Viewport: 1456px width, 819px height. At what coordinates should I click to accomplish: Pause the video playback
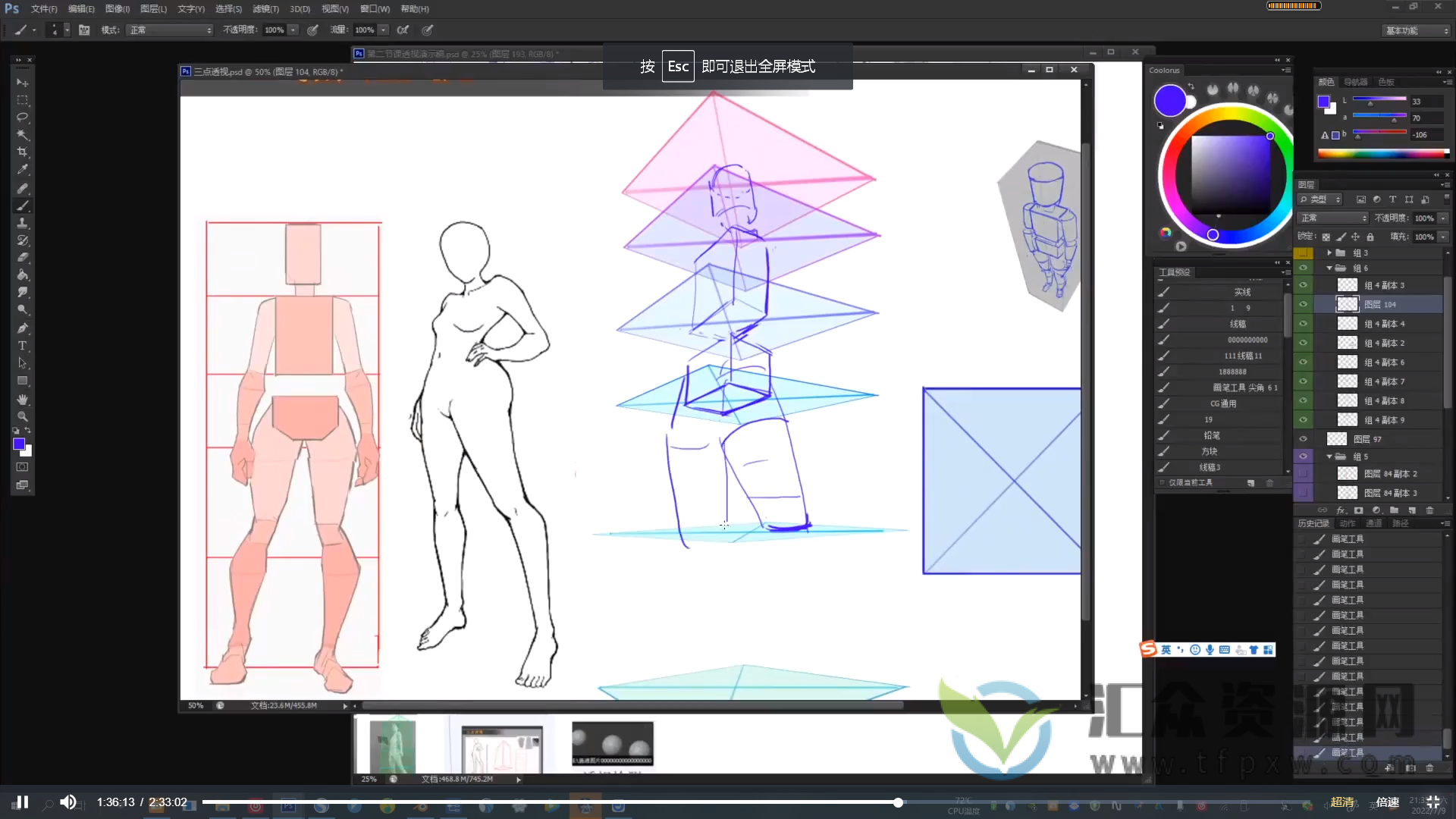coord(23,802)
